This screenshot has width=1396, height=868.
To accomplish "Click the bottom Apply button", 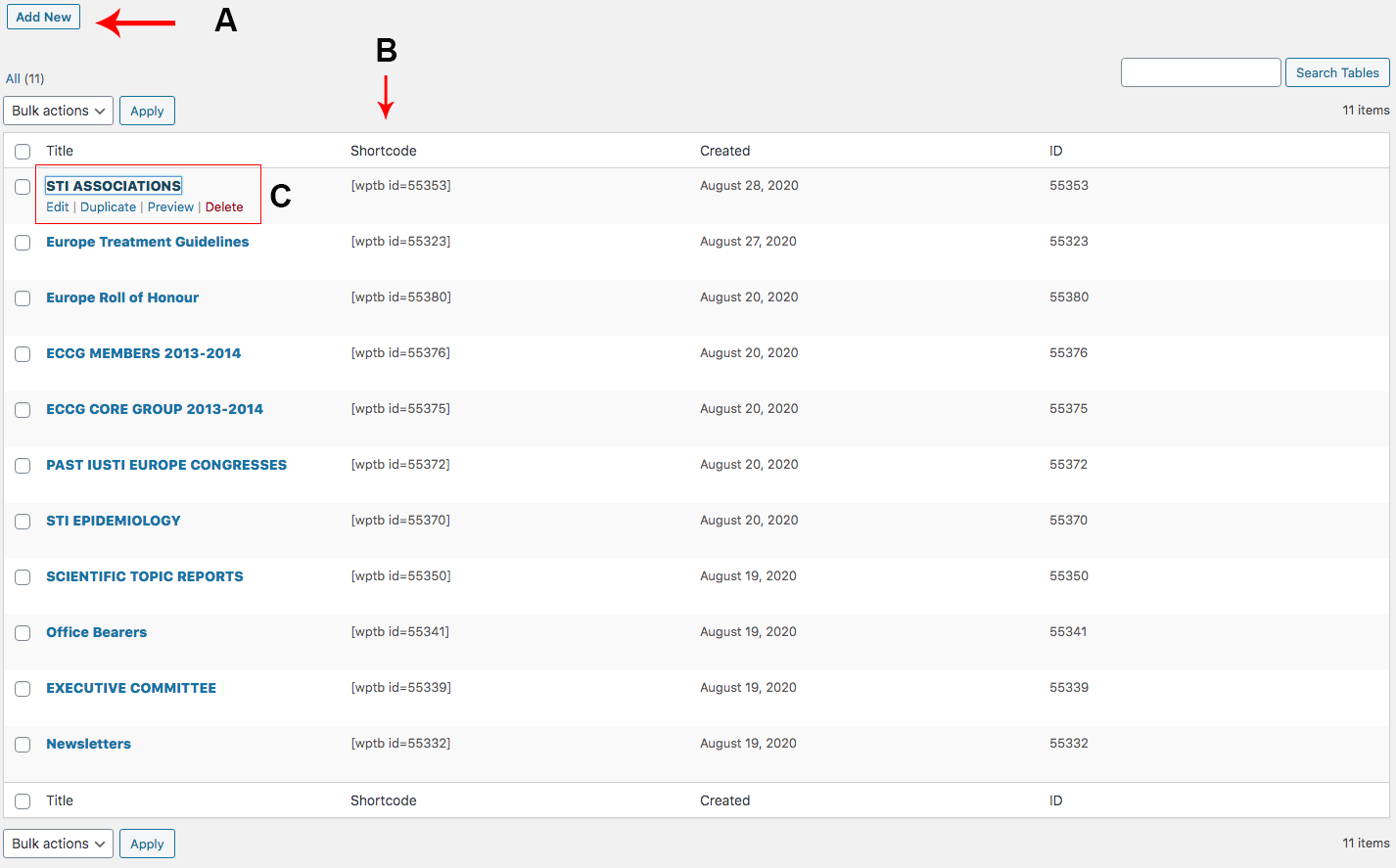I will point(147,843).
